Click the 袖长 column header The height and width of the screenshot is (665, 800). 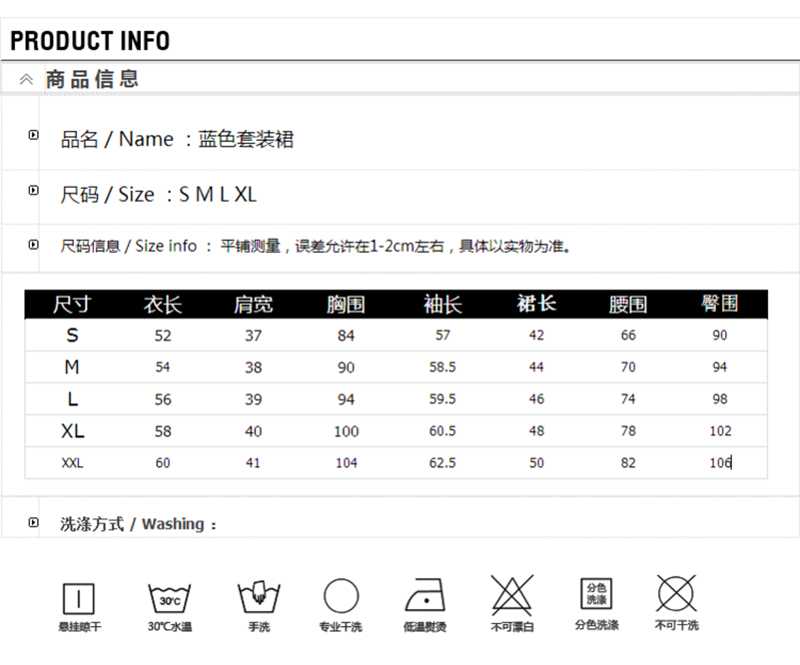click(x=442, y=304)
